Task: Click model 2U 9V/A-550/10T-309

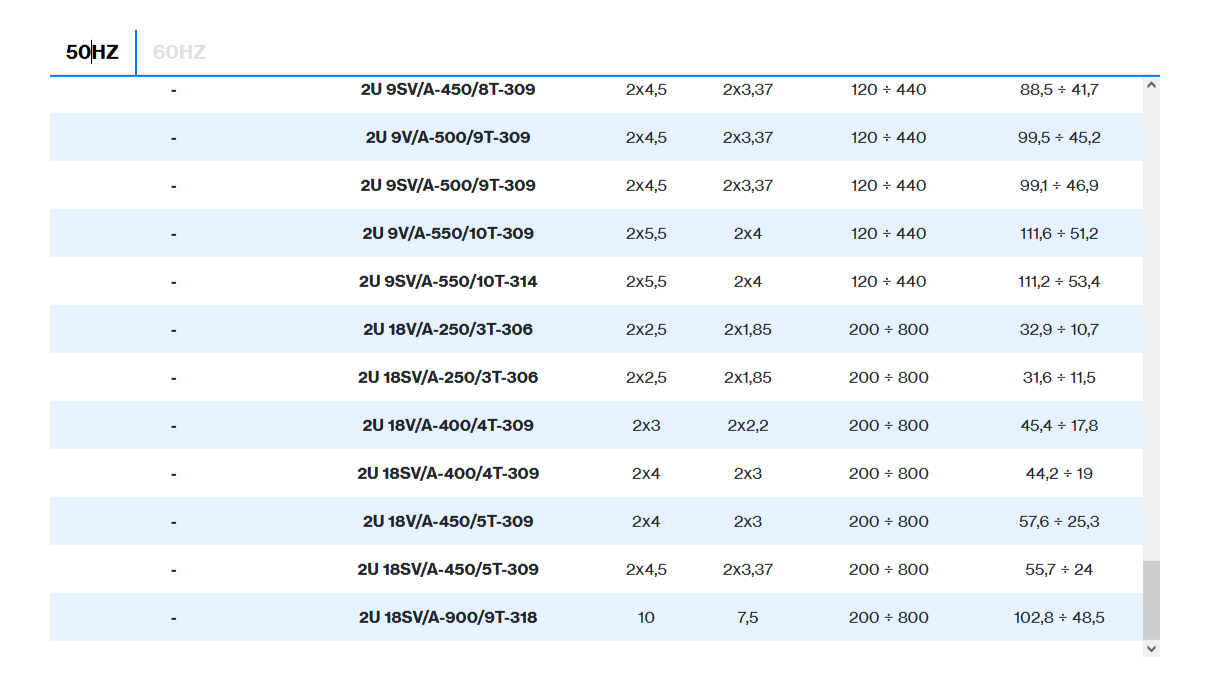Action: pos(447,234)
